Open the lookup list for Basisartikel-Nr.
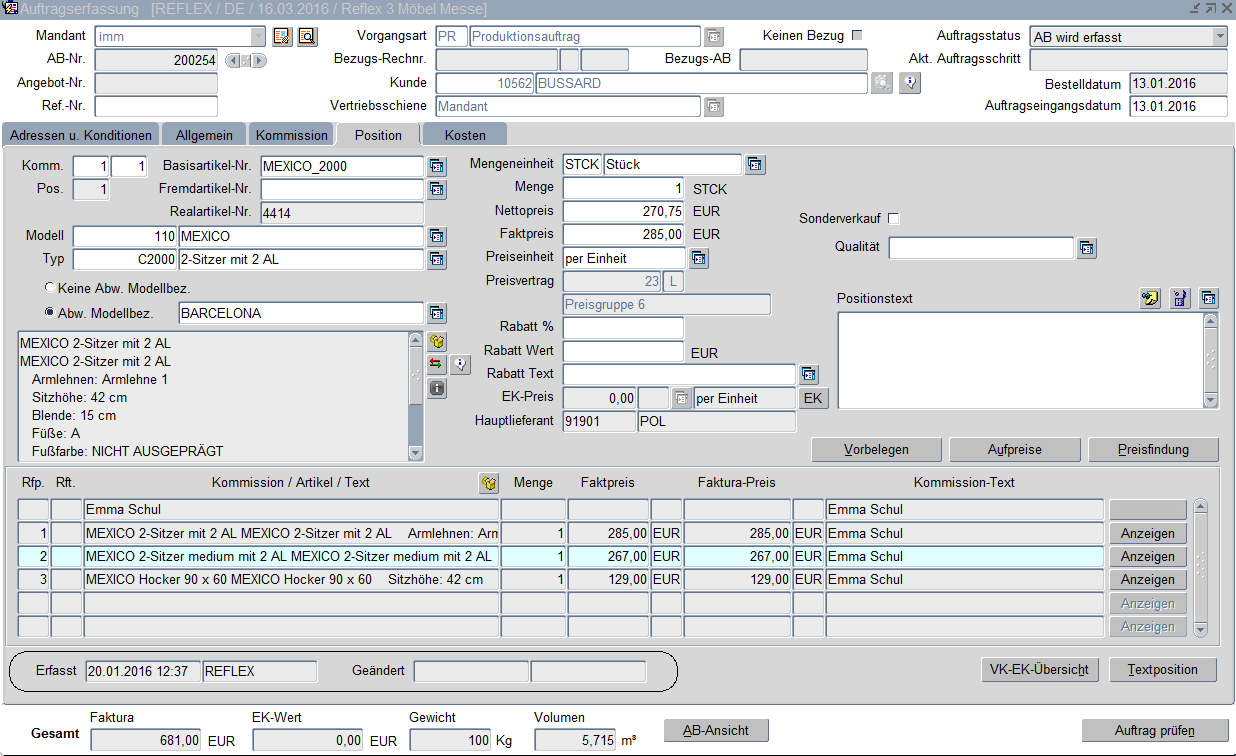1236x756 pixels. (437, 166)
